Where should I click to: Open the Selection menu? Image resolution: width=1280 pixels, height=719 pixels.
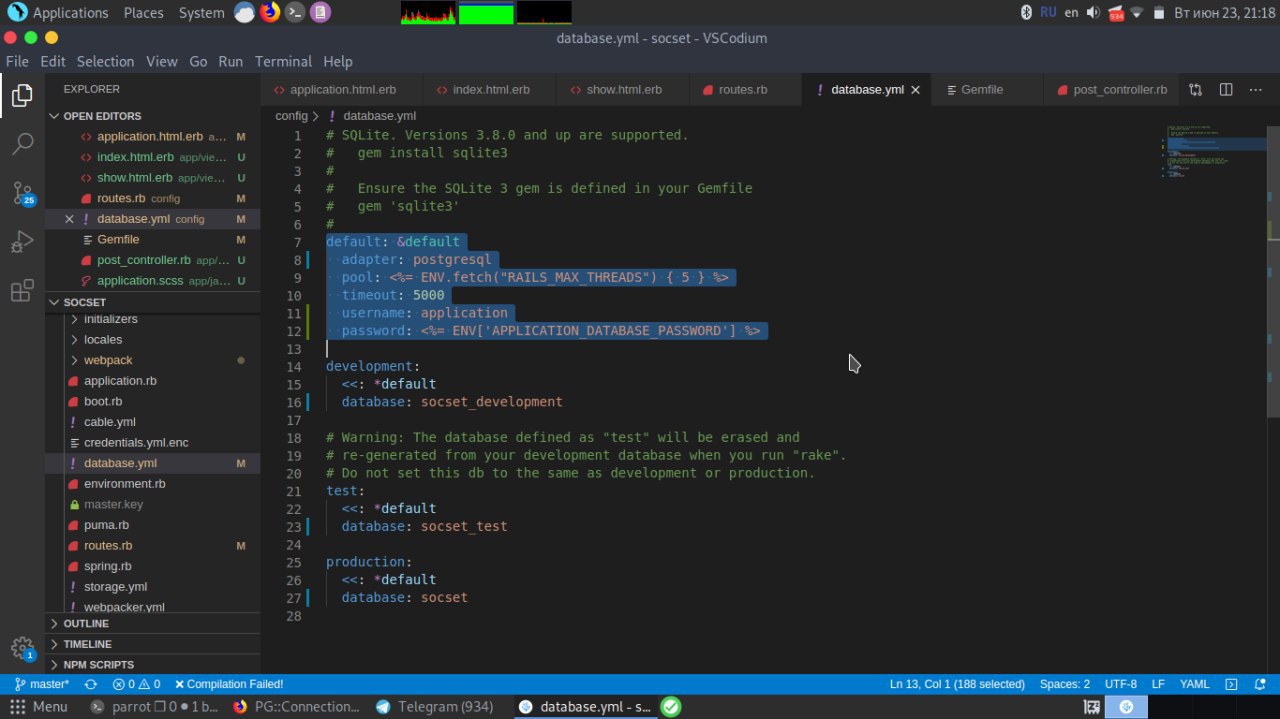point(105,61)
